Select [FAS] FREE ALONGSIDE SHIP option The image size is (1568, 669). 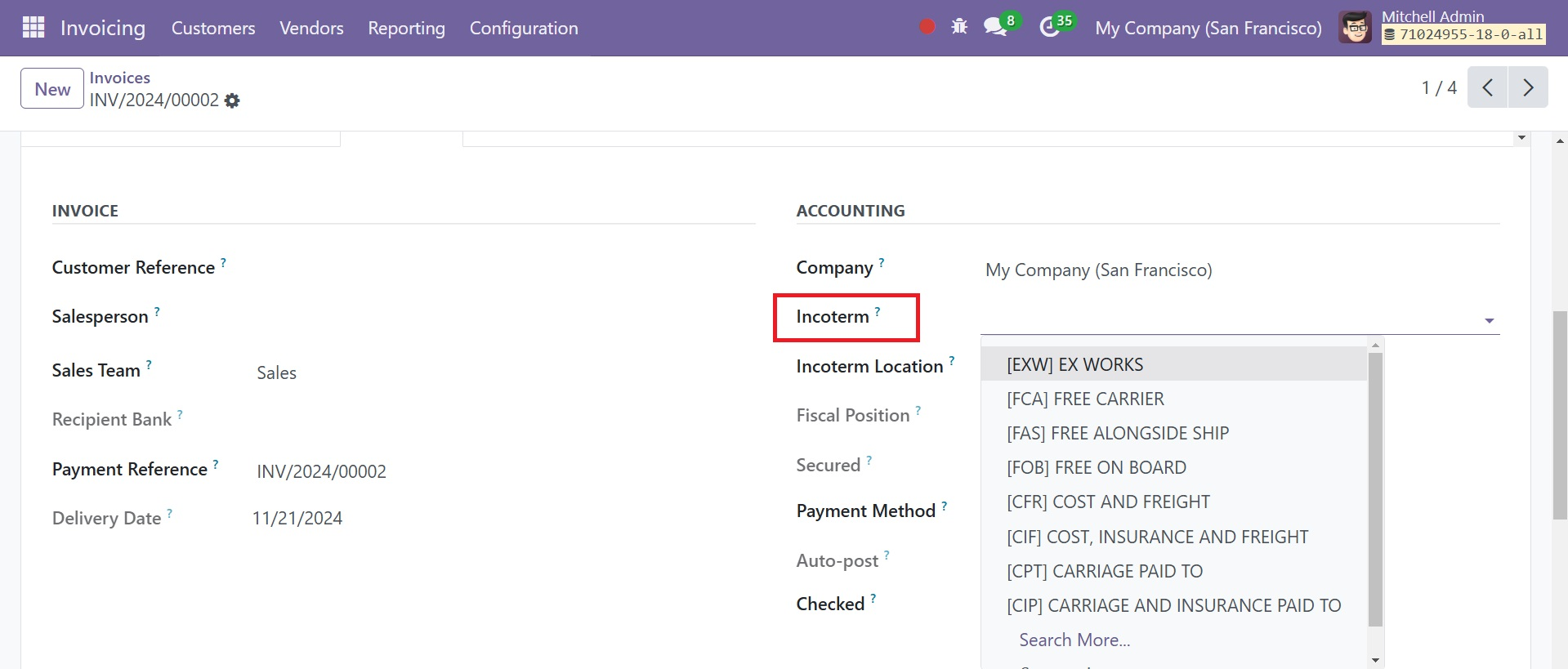click(1173, 433)
